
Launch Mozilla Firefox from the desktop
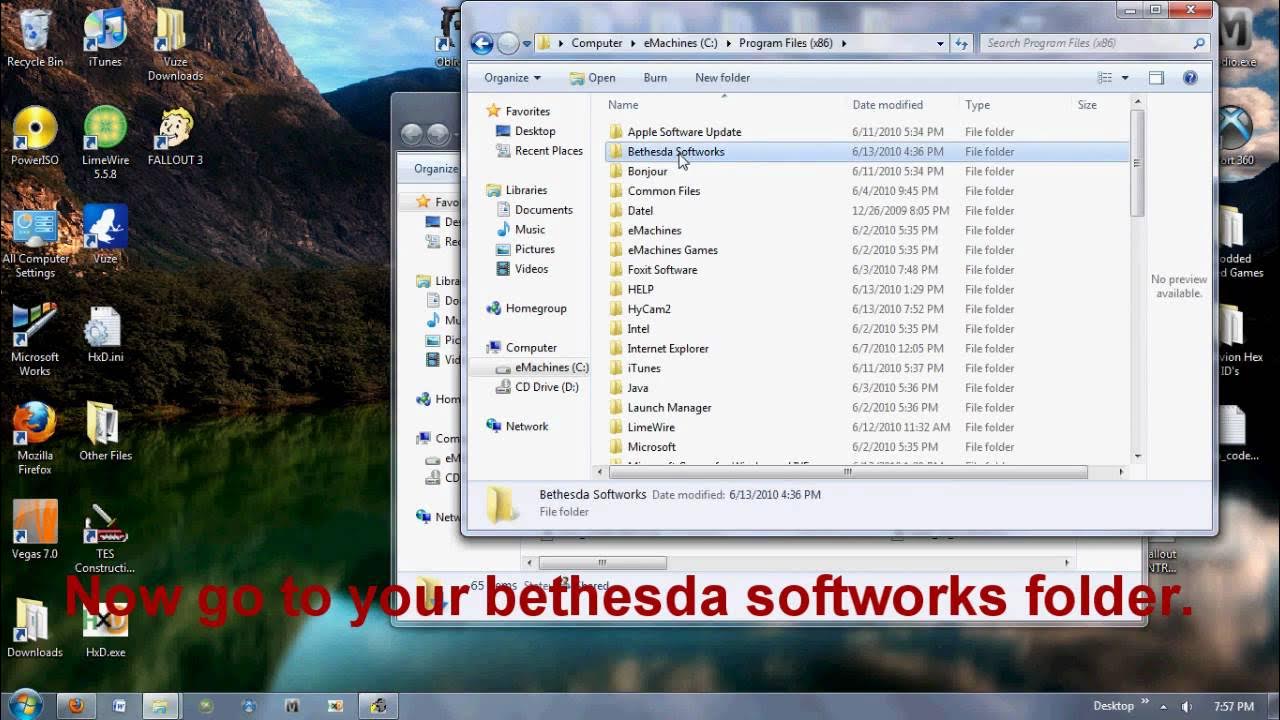(35, 438)
